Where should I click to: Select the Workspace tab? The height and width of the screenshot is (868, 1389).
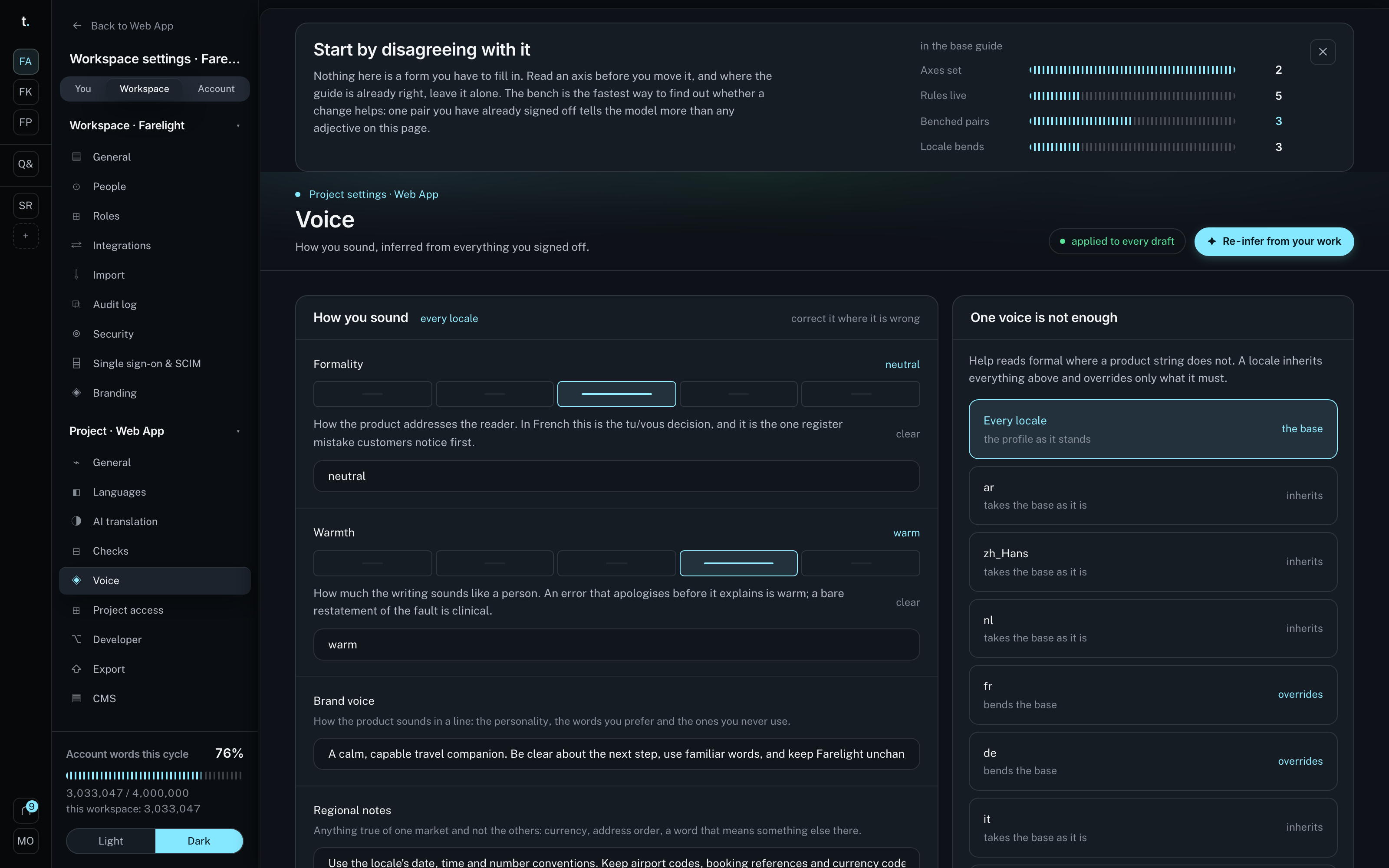point(144,89)
